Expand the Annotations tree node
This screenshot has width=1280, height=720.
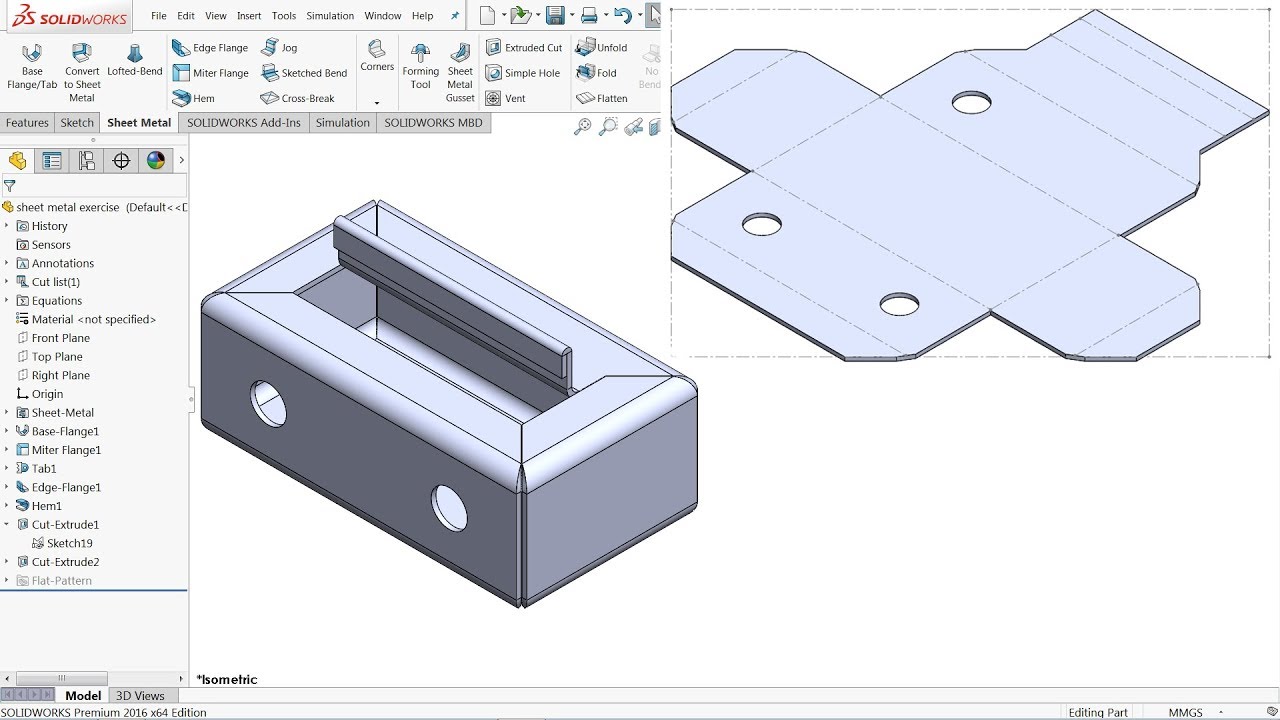pyautogui.click(x=7, y=263)
